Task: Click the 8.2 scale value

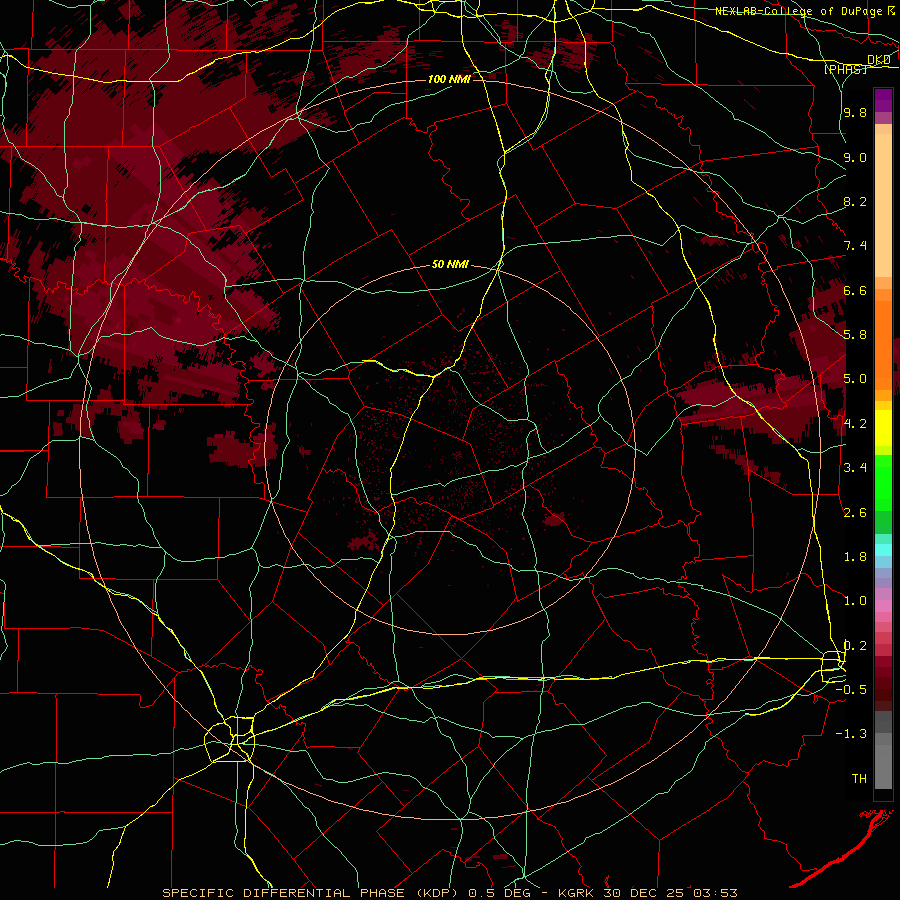Action: (x=855, y=201)
